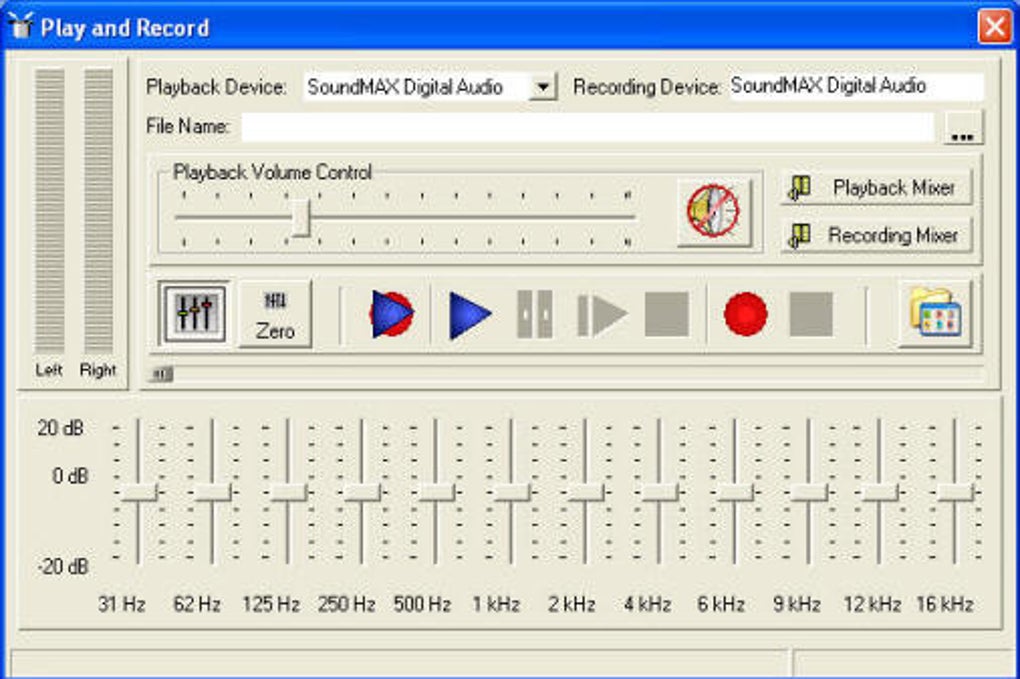Click the Recording Device field

[x=855, y=86]
